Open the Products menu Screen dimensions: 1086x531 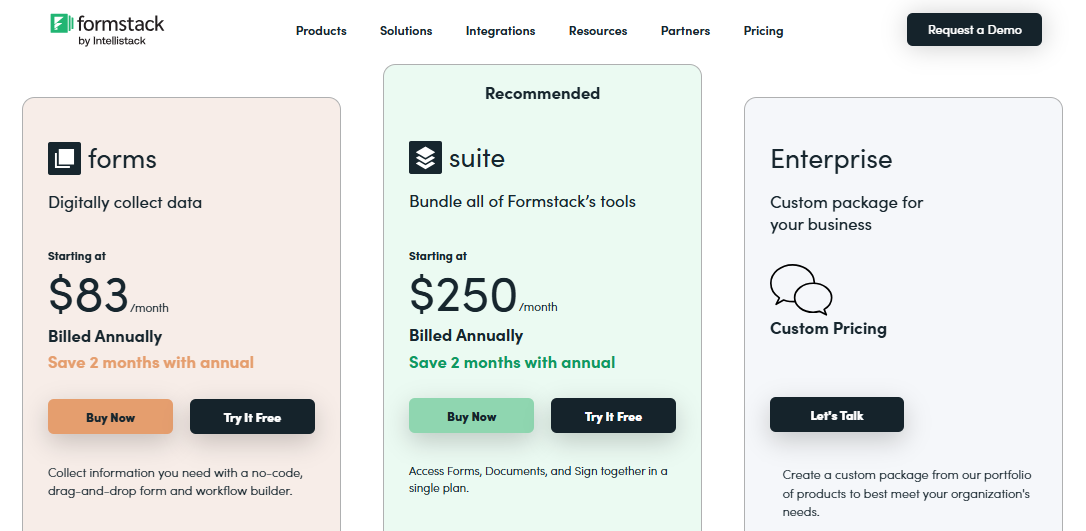[321, 31]
